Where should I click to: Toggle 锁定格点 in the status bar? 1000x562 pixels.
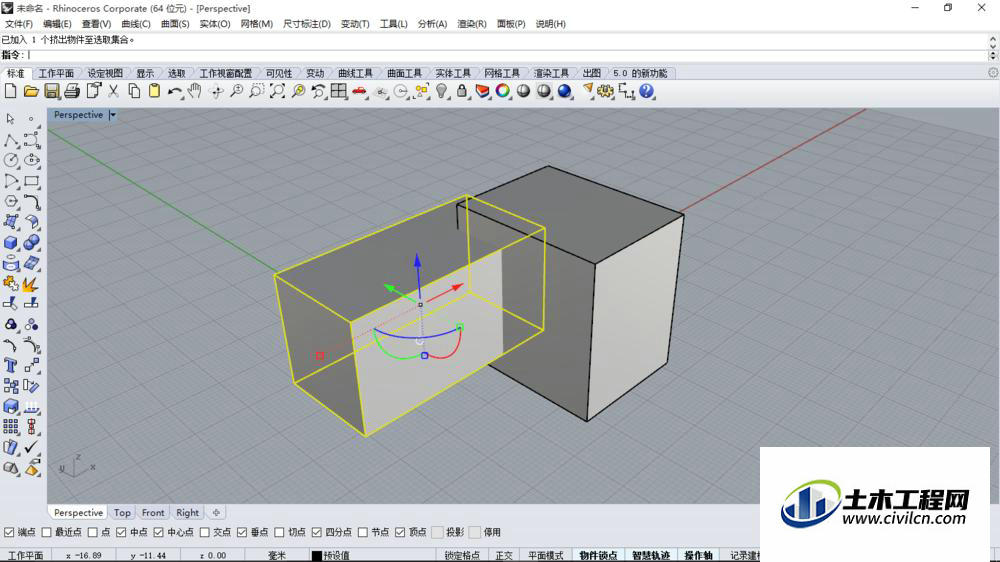462,556
